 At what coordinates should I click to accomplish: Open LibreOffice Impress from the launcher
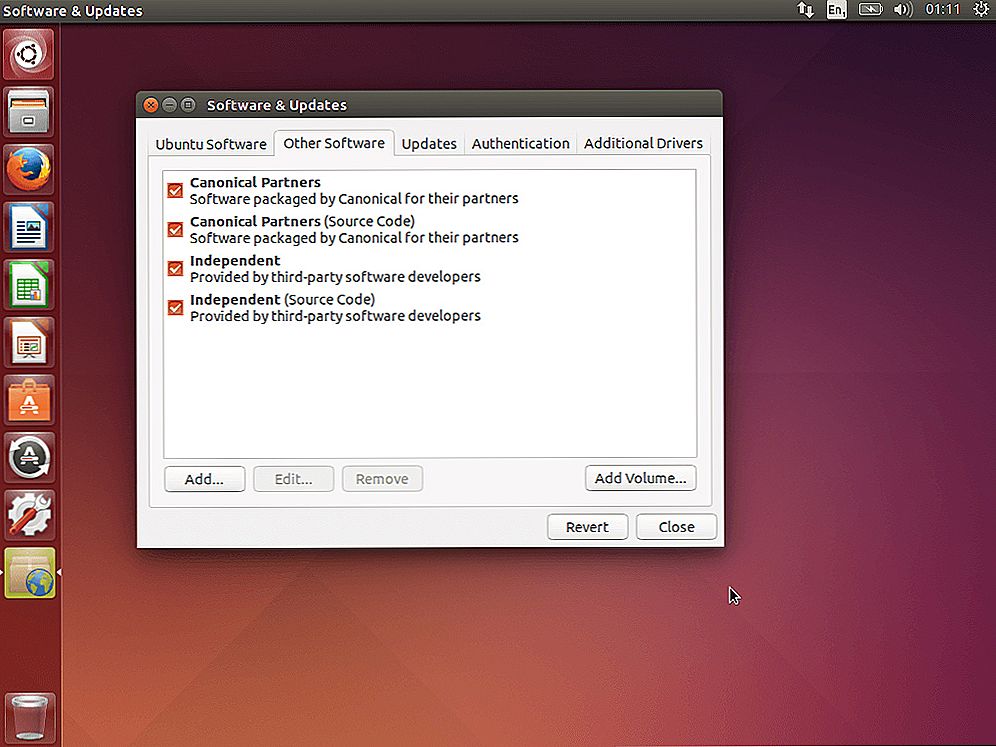tap(29, 342)
